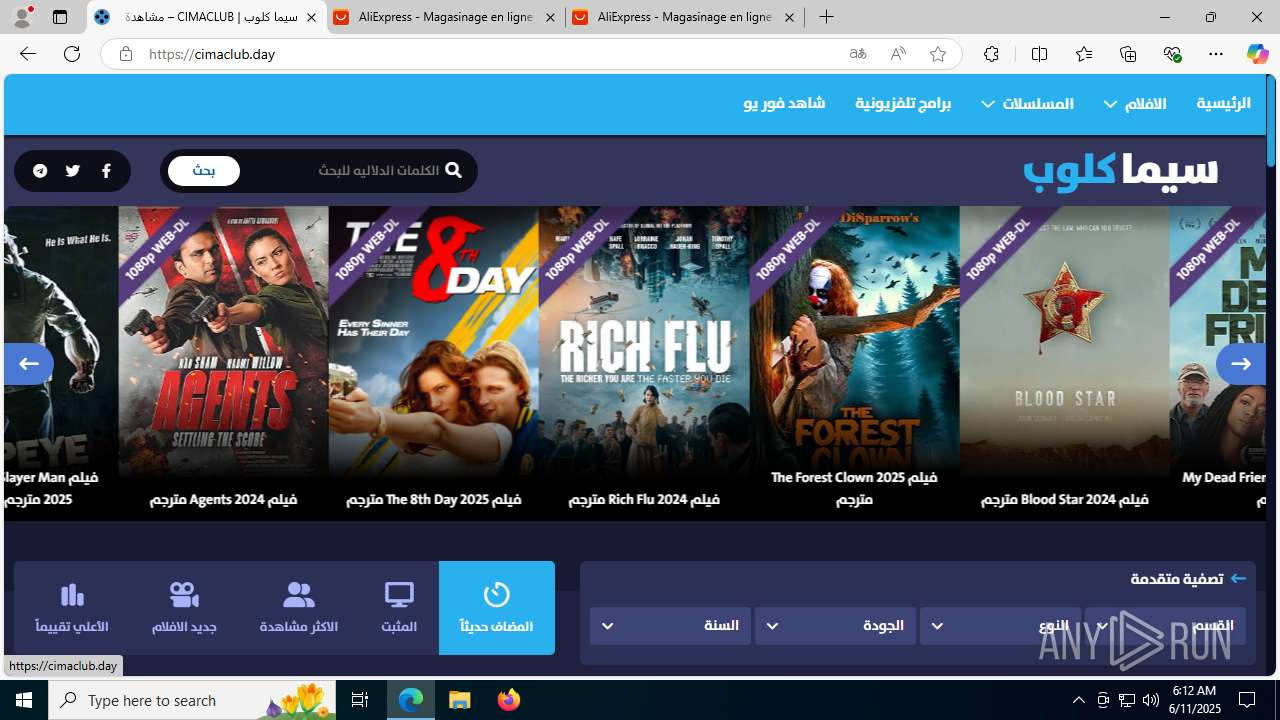Viewport: 1280px width, 720px height.
Task: Select the الاكثر مشاهدة tab
Action: [299, 608]
